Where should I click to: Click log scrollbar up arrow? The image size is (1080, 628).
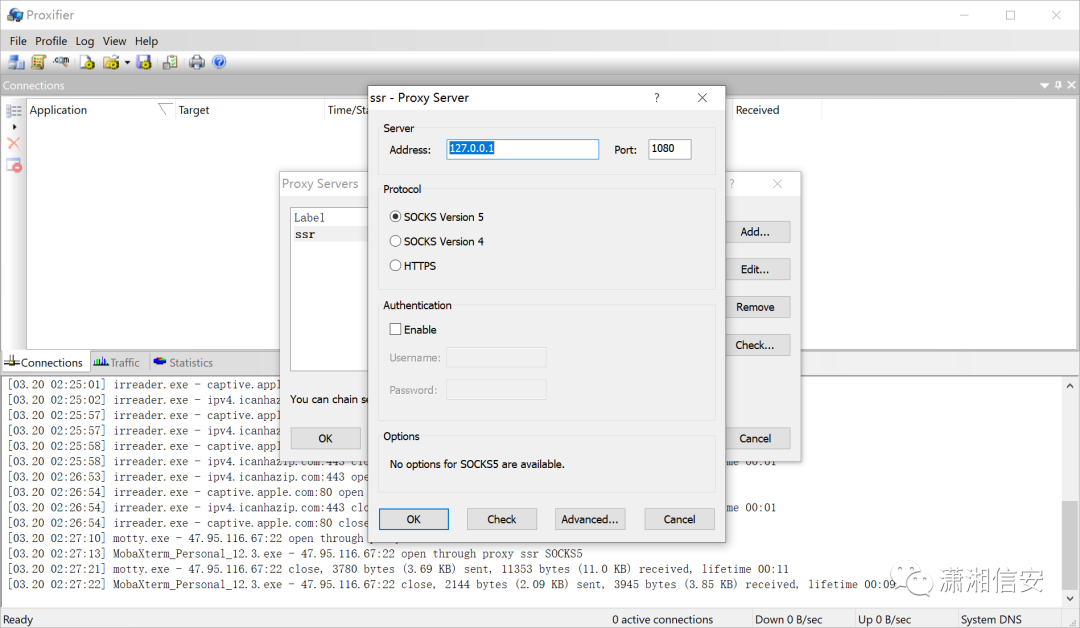click(x=1070, y=386)
